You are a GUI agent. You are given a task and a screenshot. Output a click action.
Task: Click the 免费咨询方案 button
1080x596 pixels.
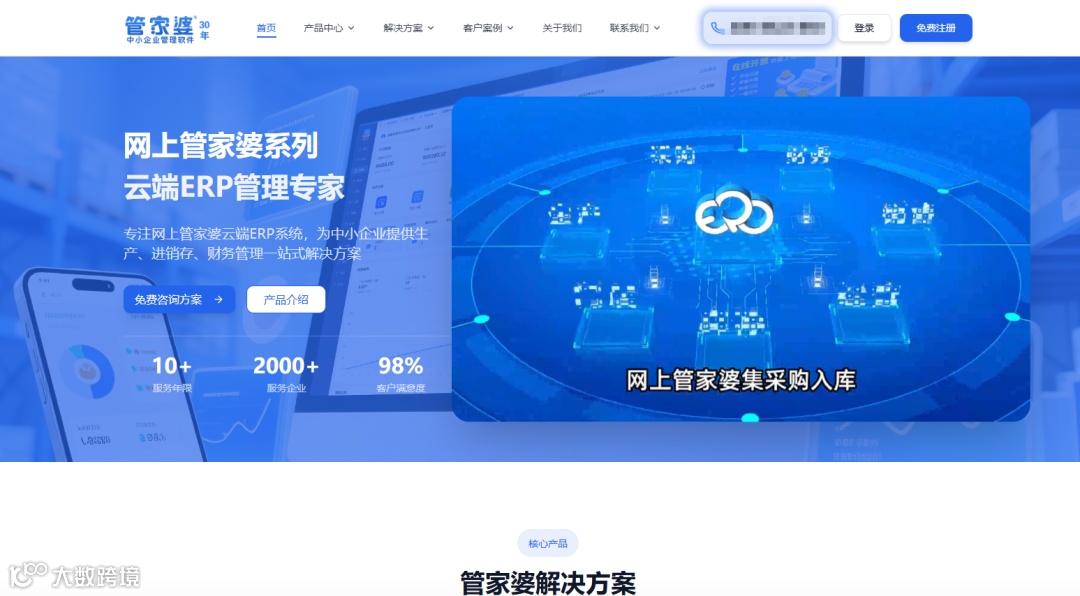click(179, 300)
